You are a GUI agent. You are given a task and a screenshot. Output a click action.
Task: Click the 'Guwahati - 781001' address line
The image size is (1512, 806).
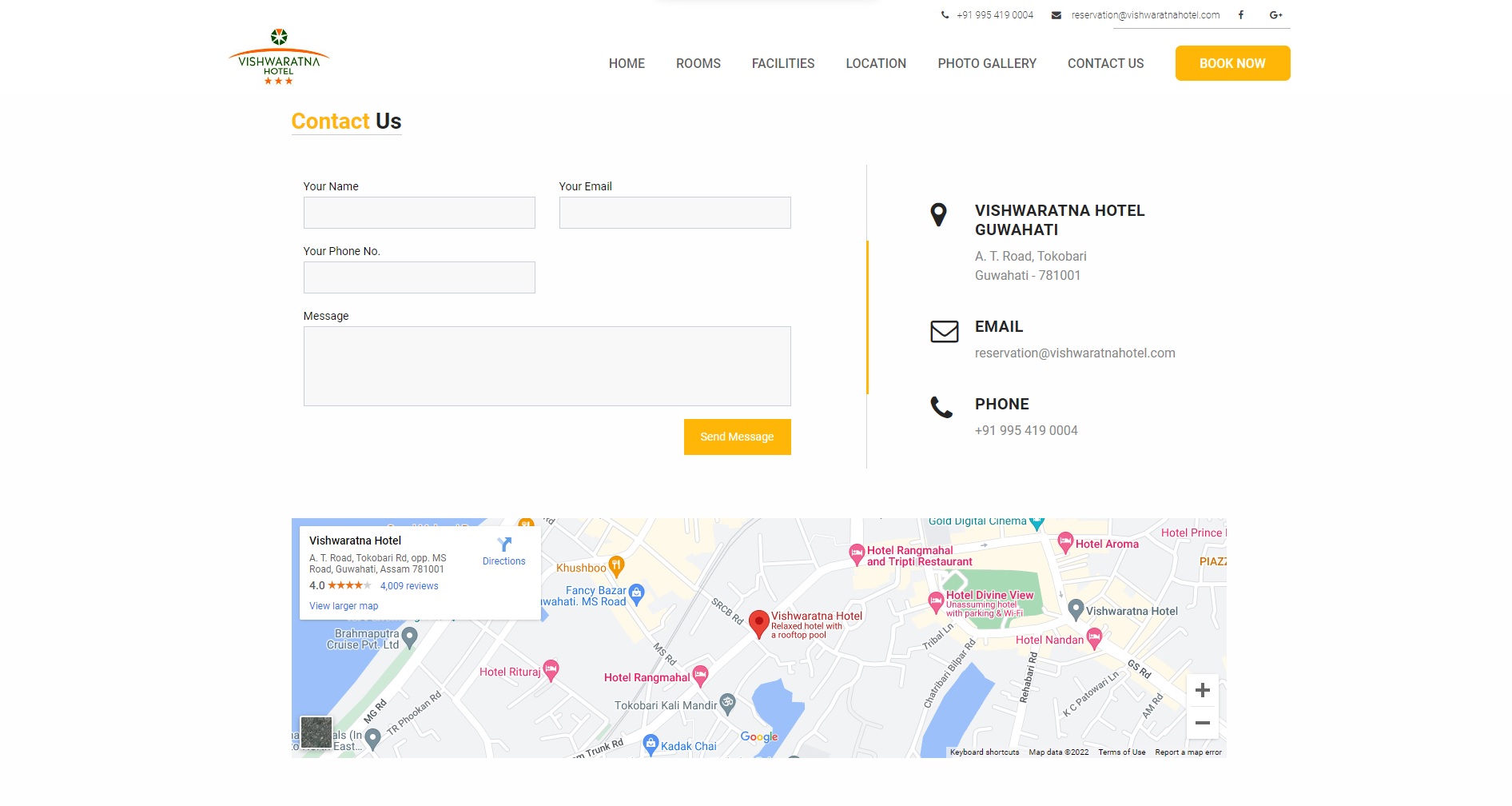click(x=1028, y=276)
